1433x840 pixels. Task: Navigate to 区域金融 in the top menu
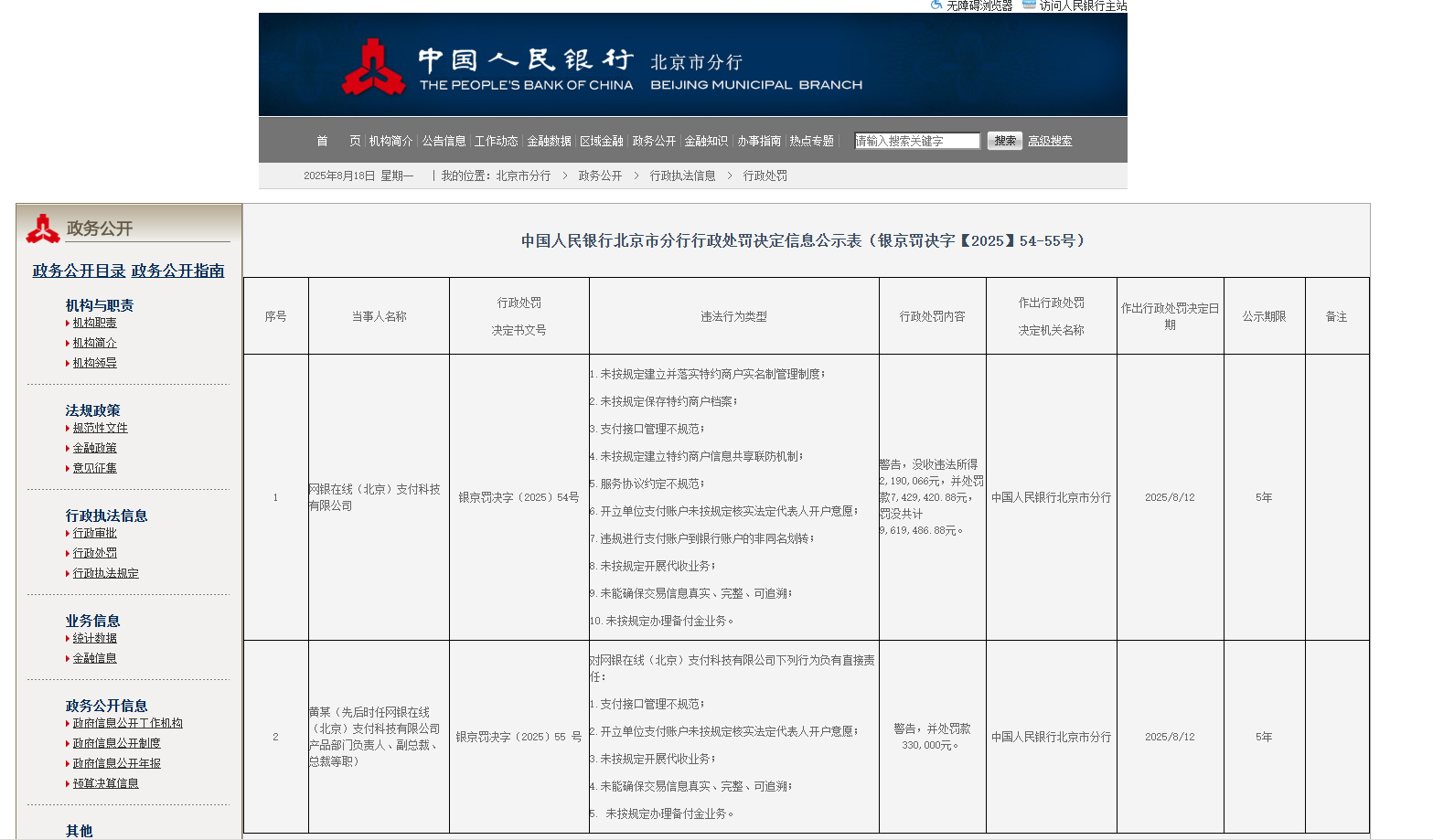pyautogui.click(x=603, y=141)
